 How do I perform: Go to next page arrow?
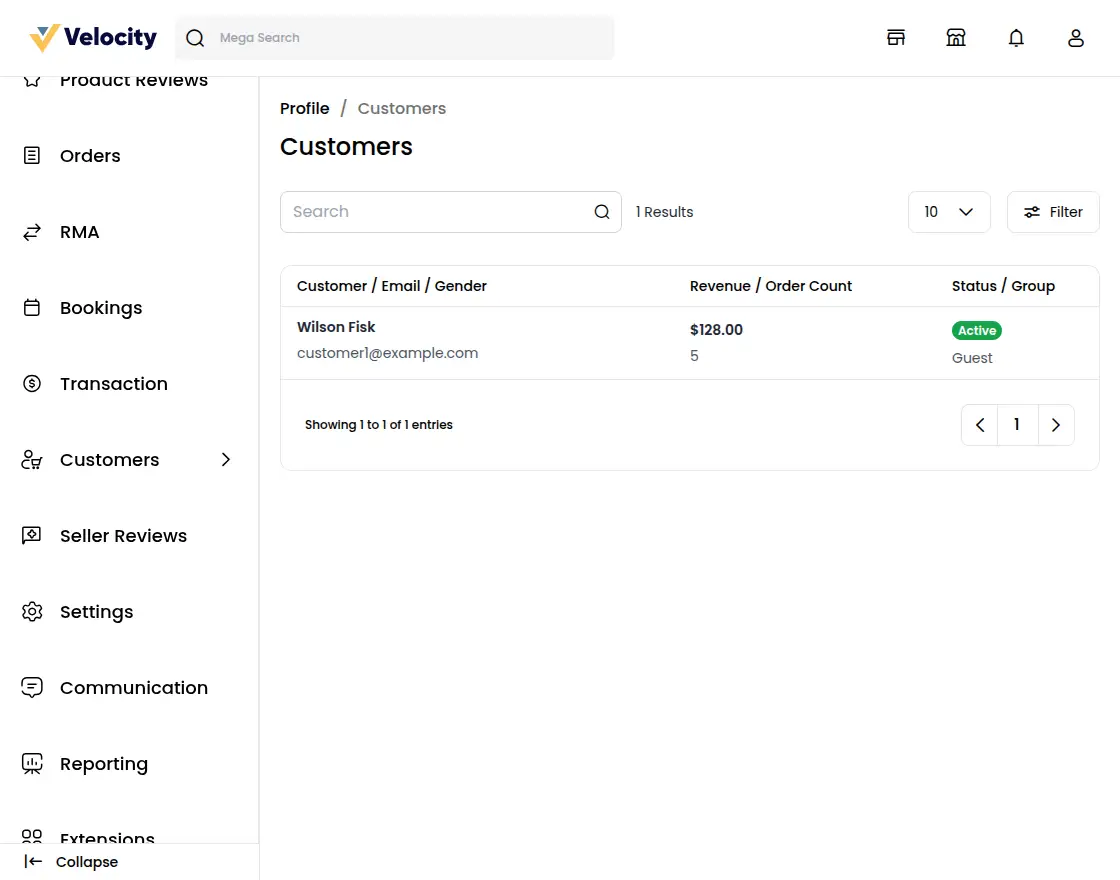1056,425
